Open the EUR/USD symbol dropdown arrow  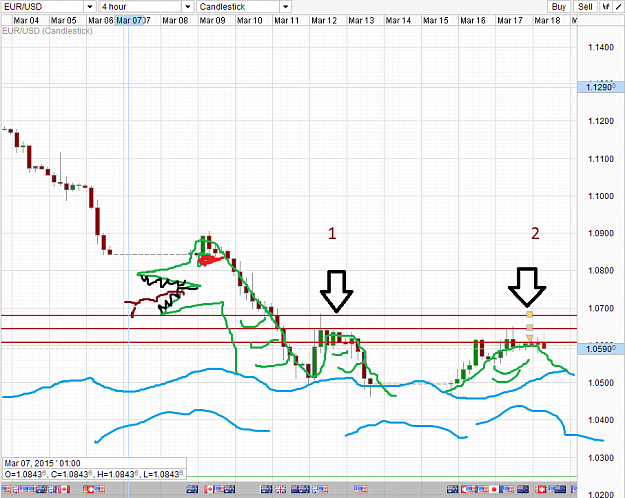[x=90, y=7]
